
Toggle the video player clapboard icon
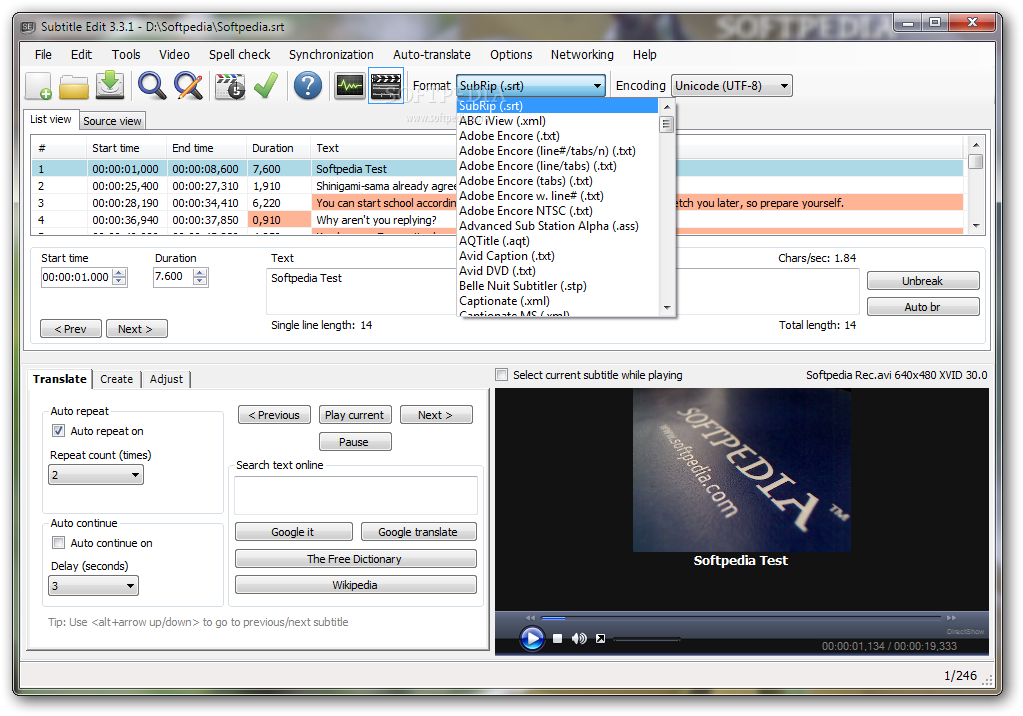(386, 86)
